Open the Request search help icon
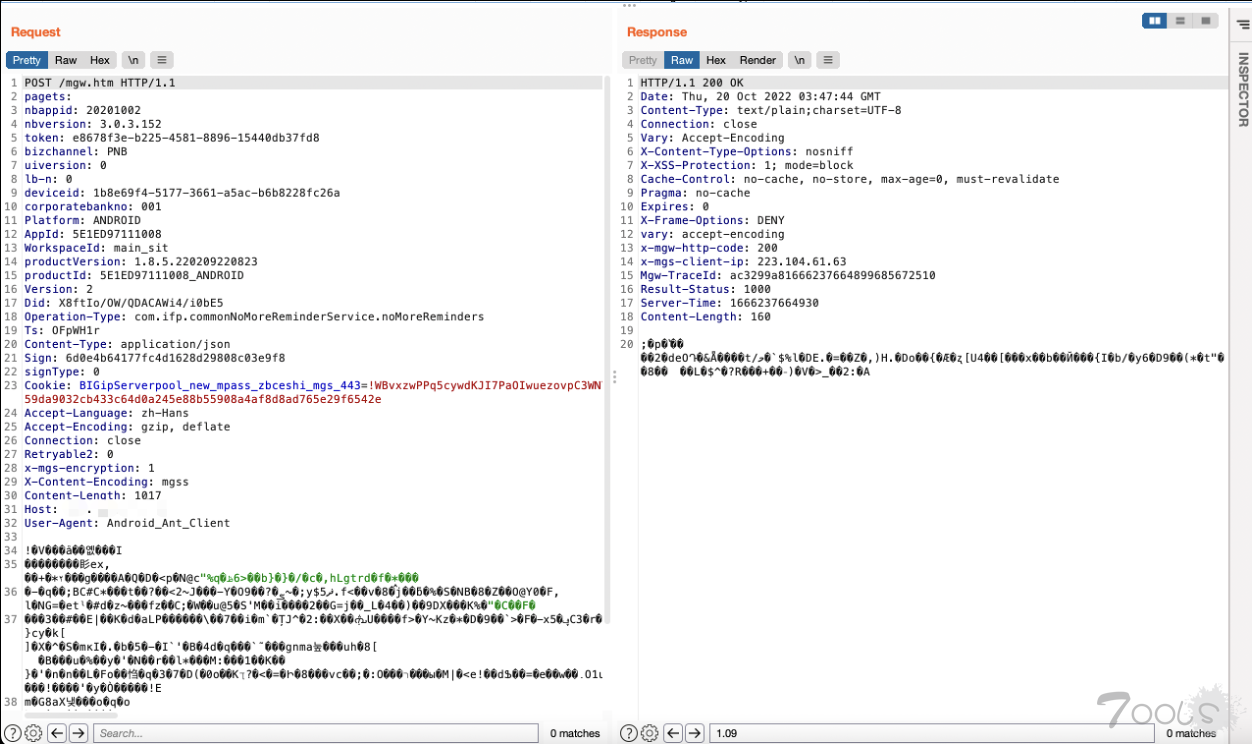This screenshot has width=1252, height=744. pos(13,733)
